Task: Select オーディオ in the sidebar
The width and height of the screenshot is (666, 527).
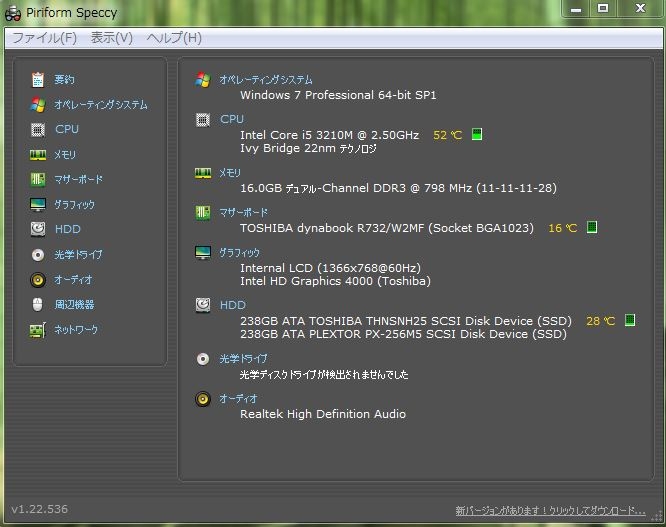Action: point(73,279)
